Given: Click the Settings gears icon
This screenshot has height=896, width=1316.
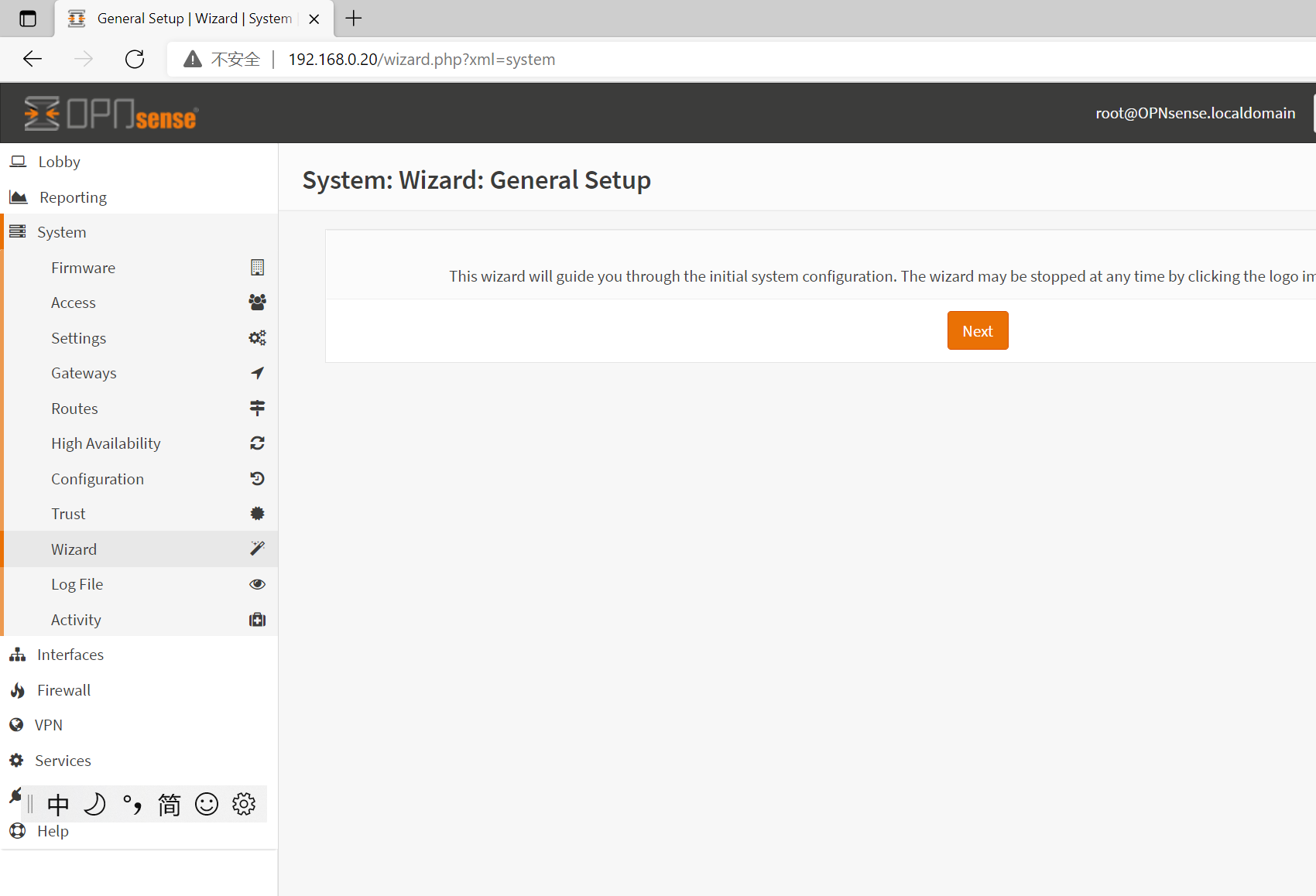Looking at the screenshot, I should pyautogui.click(x=257, y=337).
